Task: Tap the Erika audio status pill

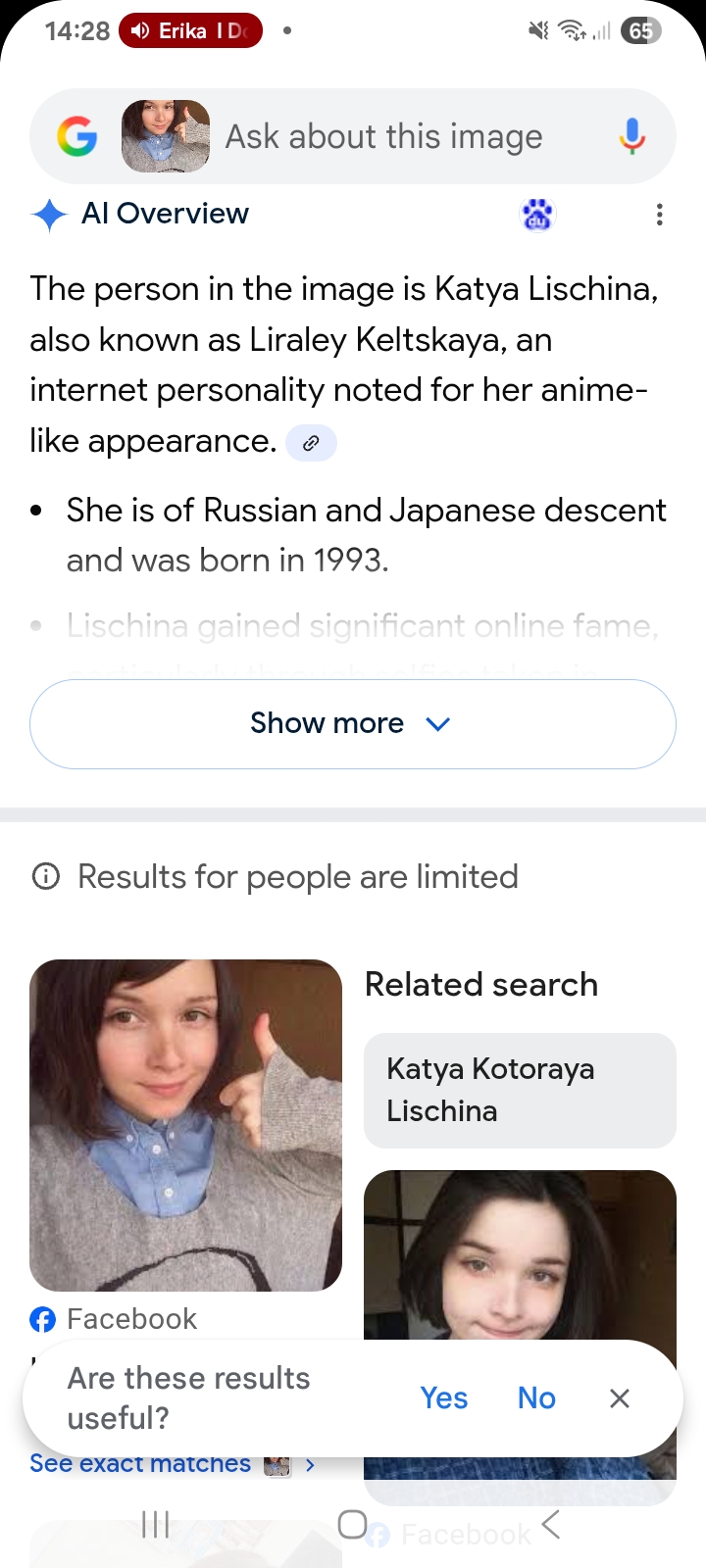Action: click(191, 30)
